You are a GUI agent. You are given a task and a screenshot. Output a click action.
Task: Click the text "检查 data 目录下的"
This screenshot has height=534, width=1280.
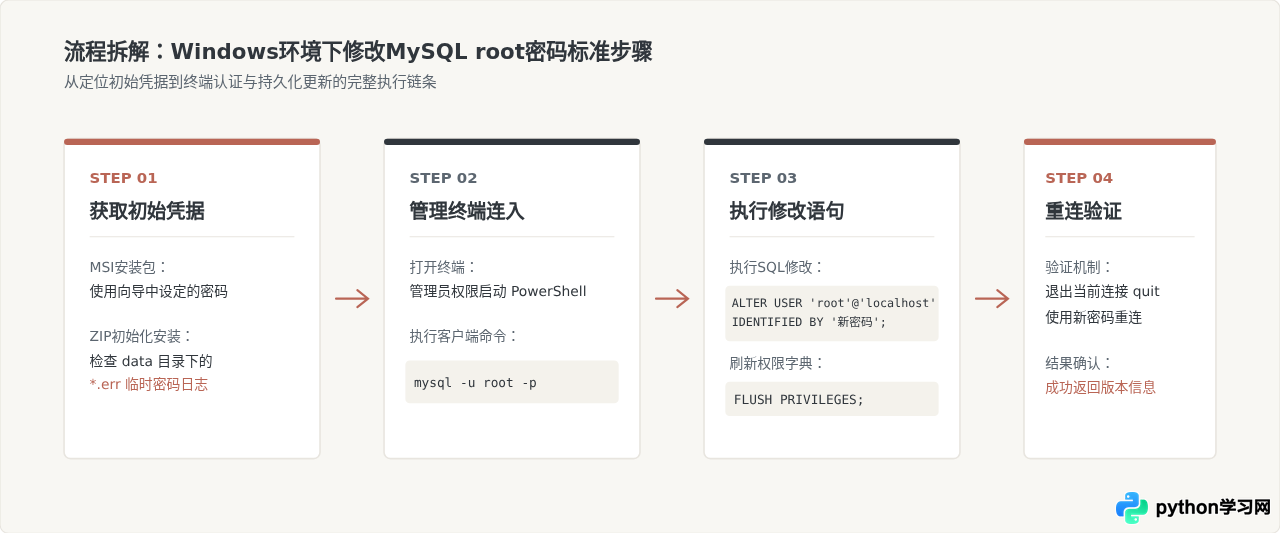(x=151, y=361)
